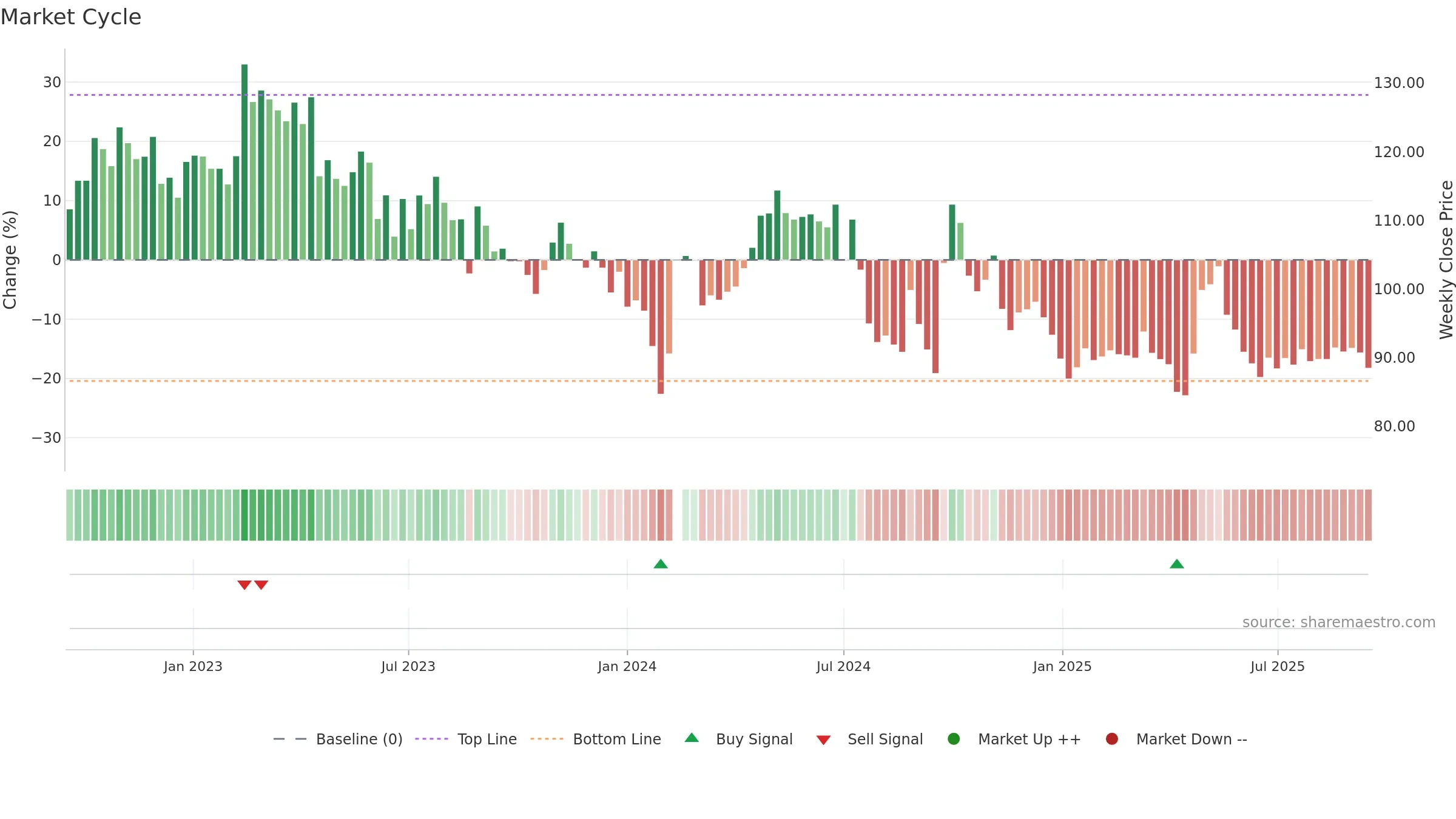Click the 90.00 right-axis price label
Image resolution: width=1456 pixels, height=819 pixels.
1395,358
